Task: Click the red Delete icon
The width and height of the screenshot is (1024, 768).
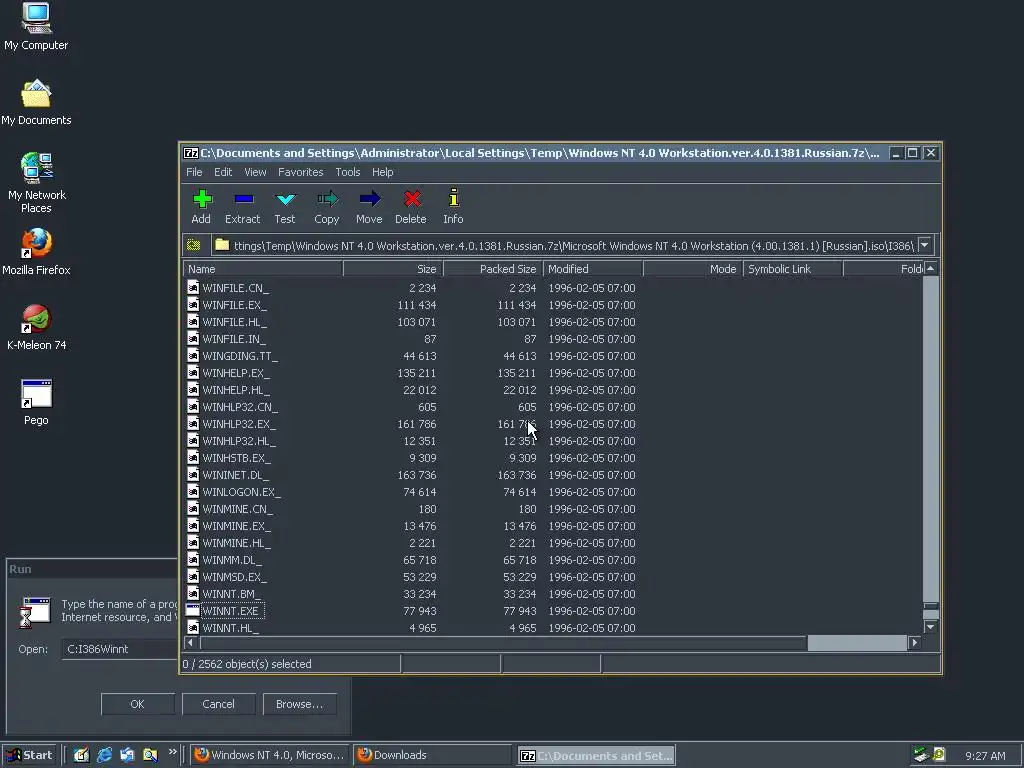Action: [411, 199]
